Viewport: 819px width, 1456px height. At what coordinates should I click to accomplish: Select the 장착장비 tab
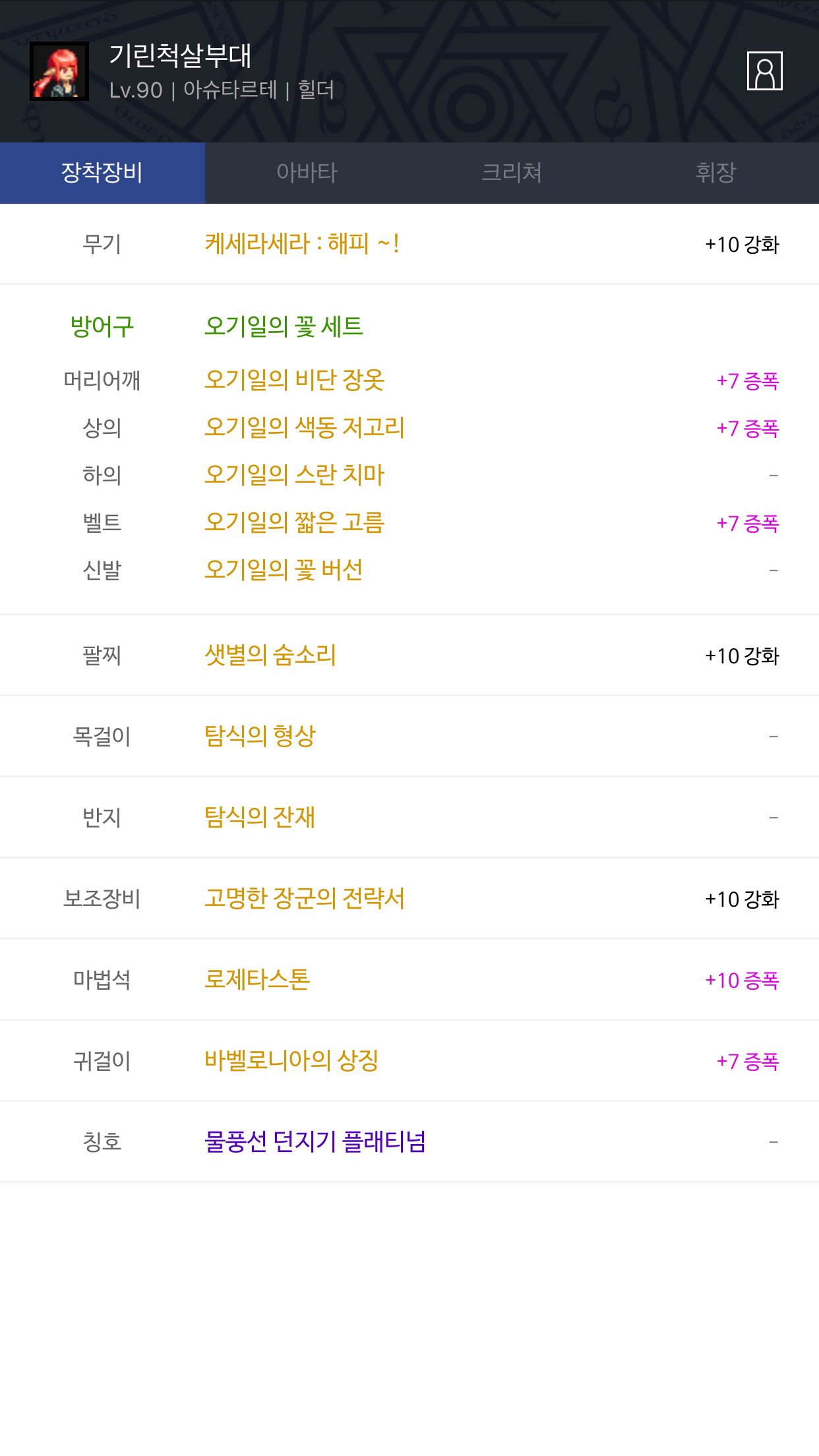tap(102, 173)
